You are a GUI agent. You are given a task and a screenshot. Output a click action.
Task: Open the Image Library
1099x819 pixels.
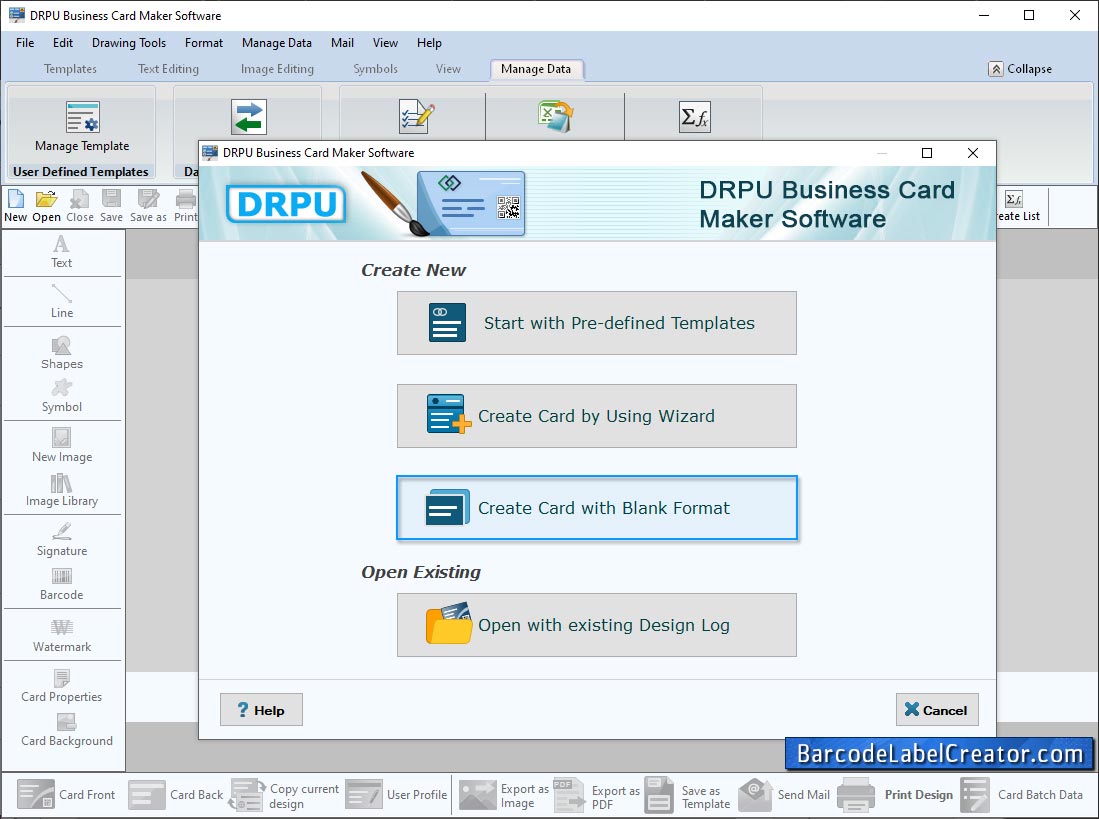tap(62, 490)
